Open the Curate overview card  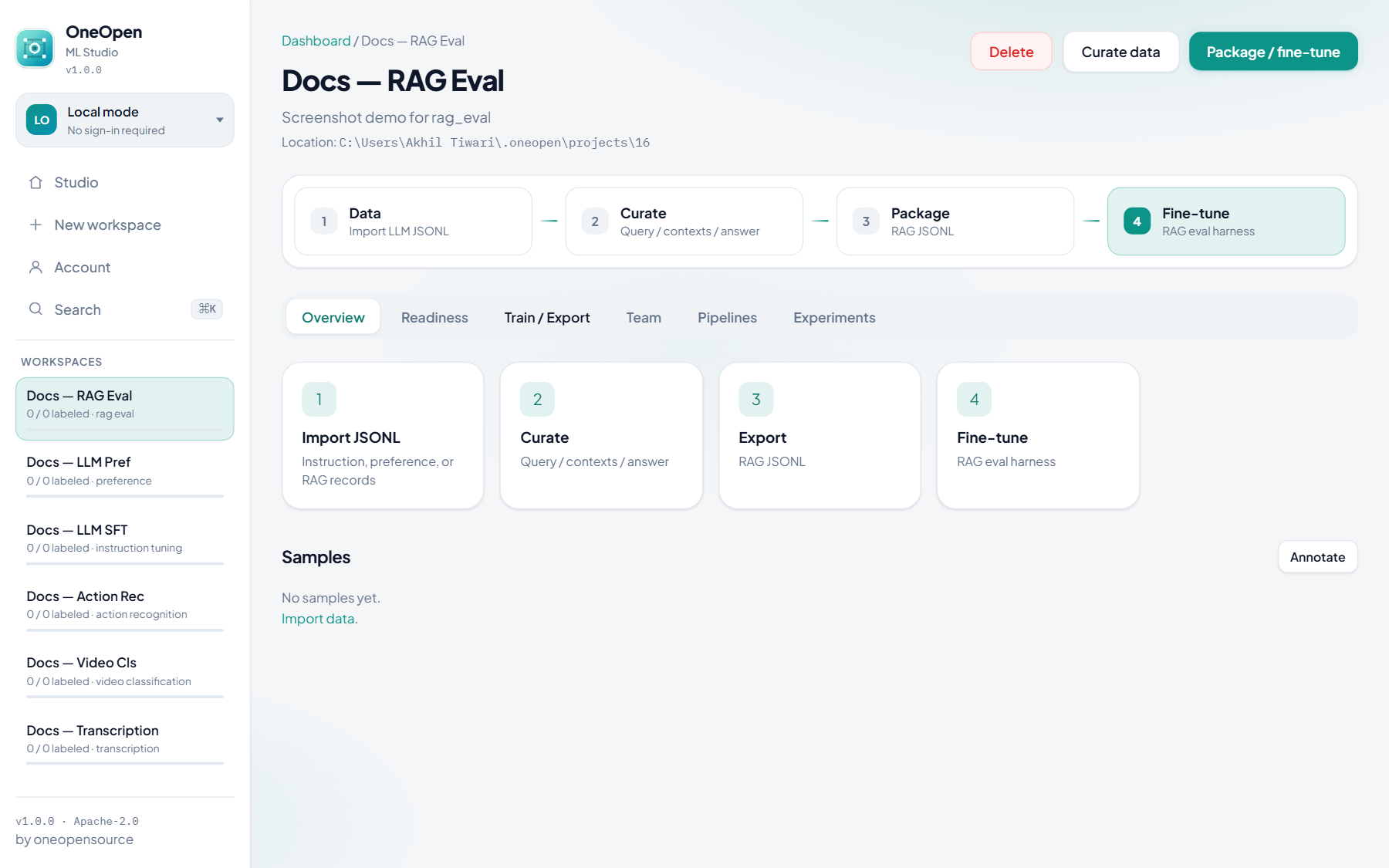coord(601,436)
